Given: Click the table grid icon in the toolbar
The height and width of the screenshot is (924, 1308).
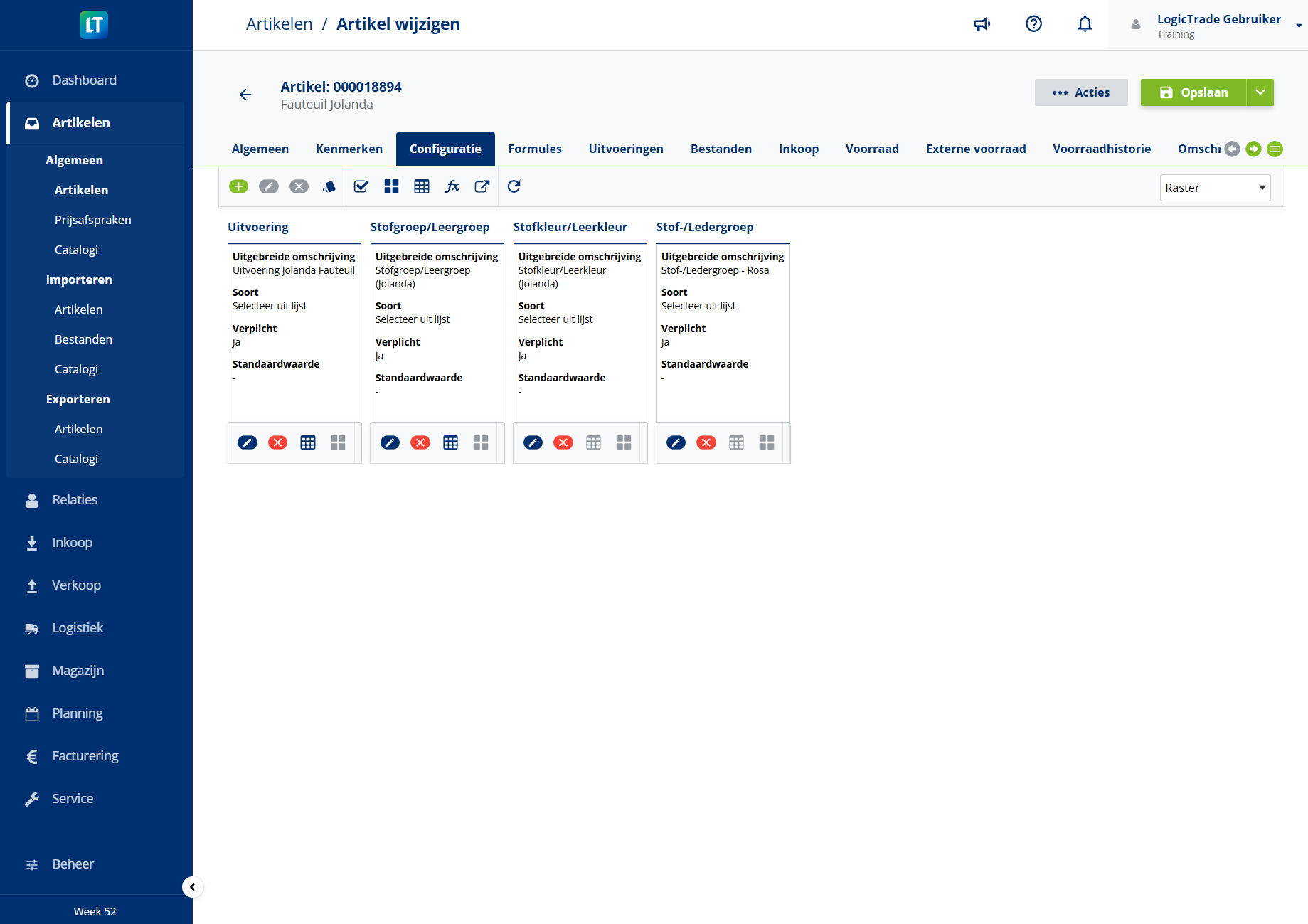Looking at the screenshot, I should pyautogui.click(x=422, y=186).
